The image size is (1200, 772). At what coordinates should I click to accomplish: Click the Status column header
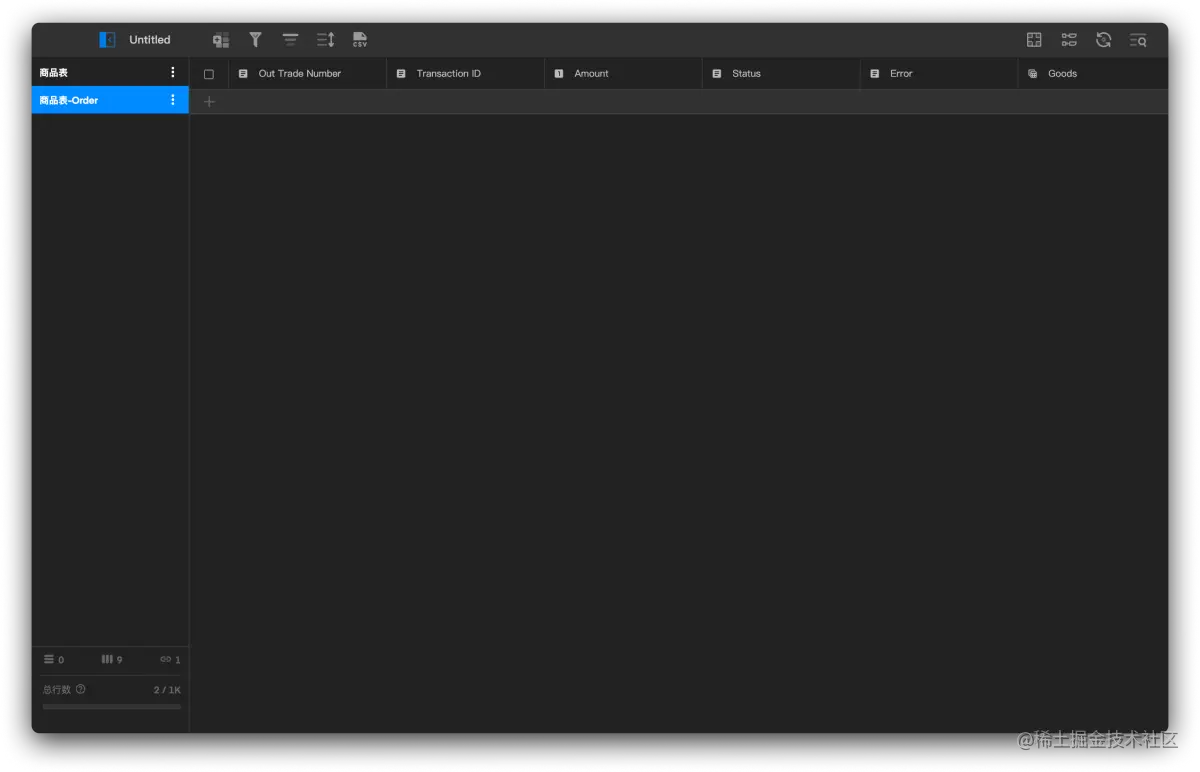point(782,73)
